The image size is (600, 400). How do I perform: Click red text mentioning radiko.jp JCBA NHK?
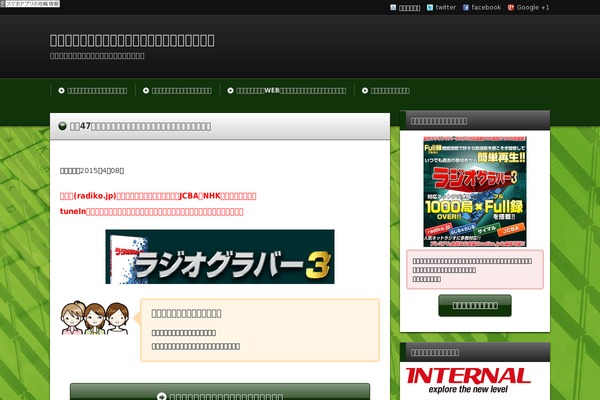click(x=158, y=196)
